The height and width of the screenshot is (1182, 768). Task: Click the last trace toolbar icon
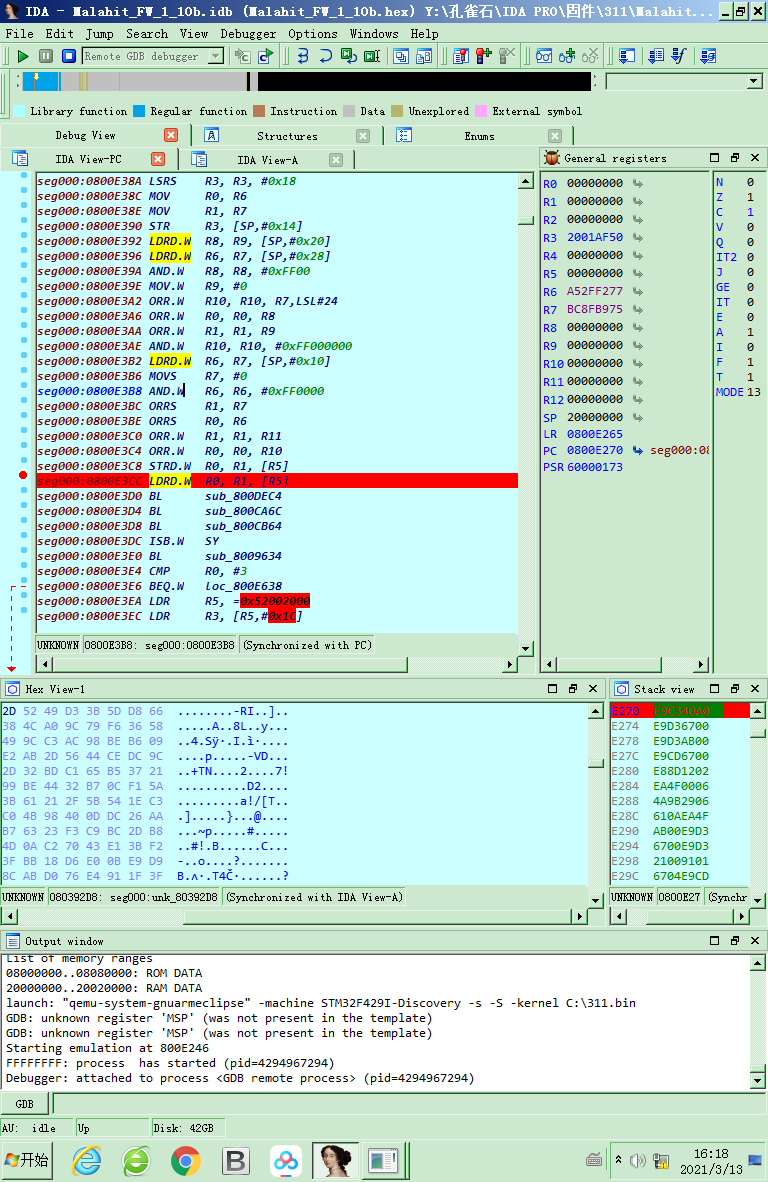click(708, 57)
